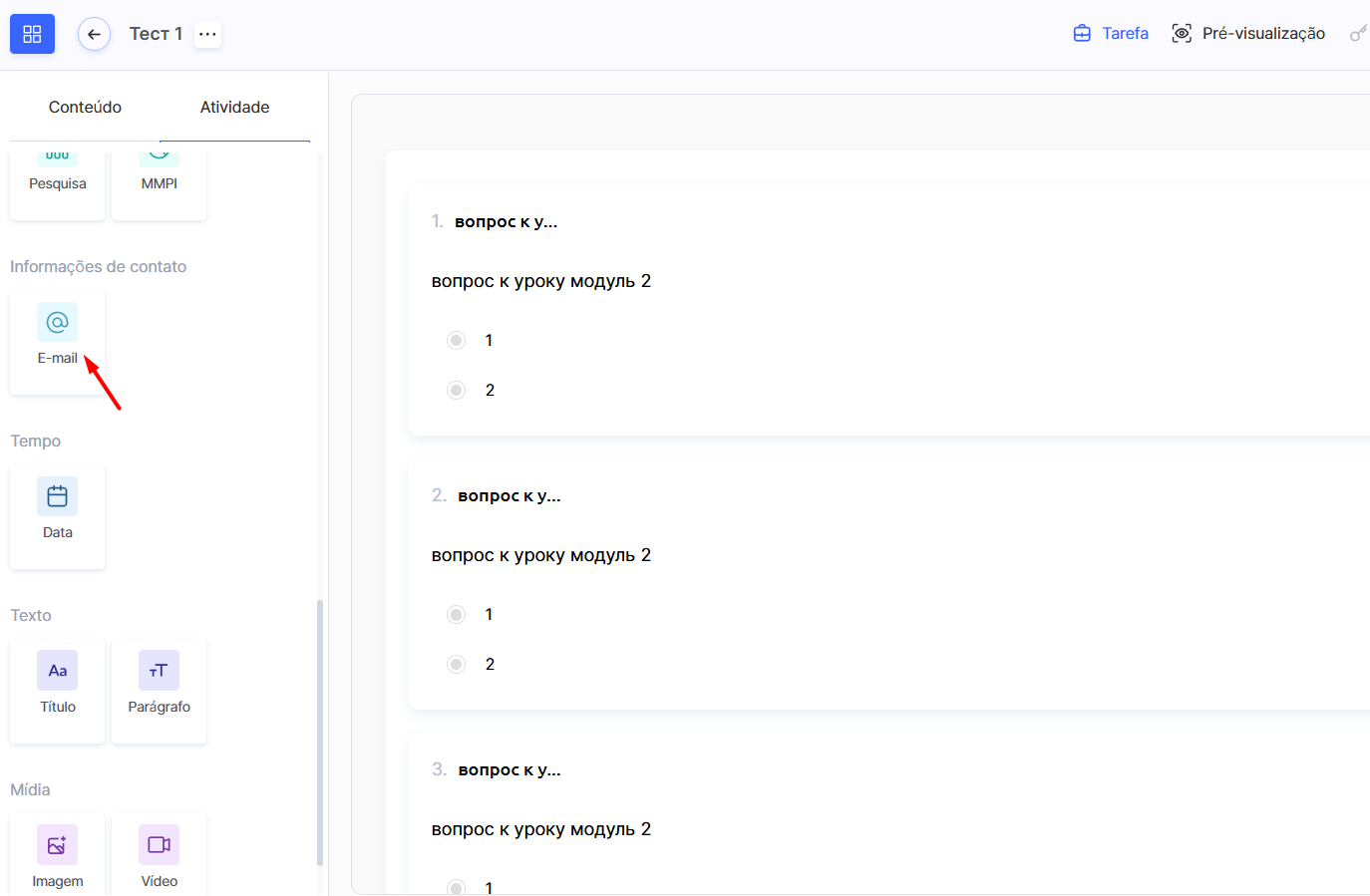This screenshot has height=896, width=1370.
Task: Select option 2 in question 1
Action: [x=457, y=391]
